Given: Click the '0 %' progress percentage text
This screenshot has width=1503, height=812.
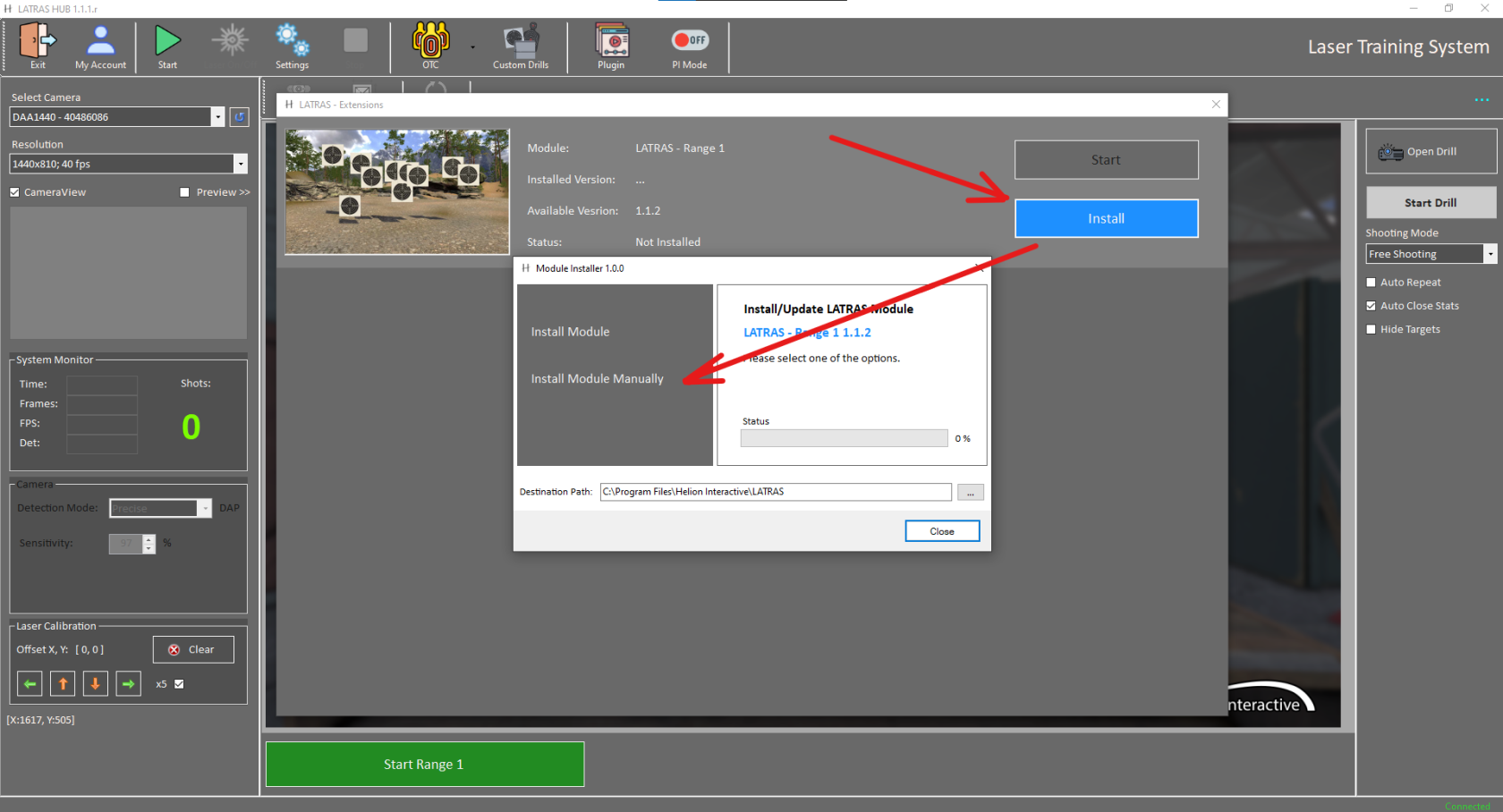Looking at the screenshot, I should [x=963, y=439].
